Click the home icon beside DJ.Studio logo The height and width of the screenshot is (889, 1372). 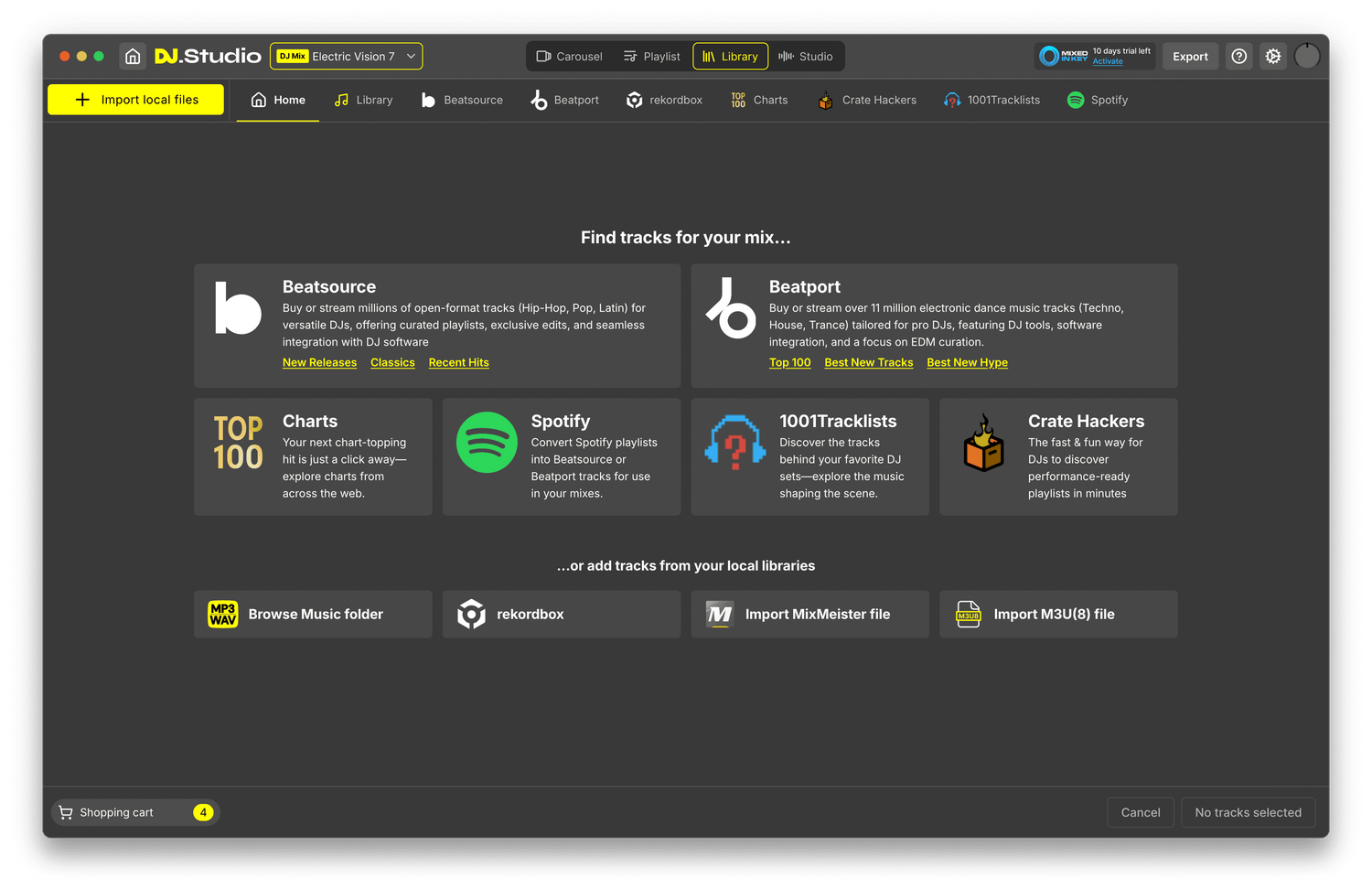pyautogui.click(x=133, y=57)
